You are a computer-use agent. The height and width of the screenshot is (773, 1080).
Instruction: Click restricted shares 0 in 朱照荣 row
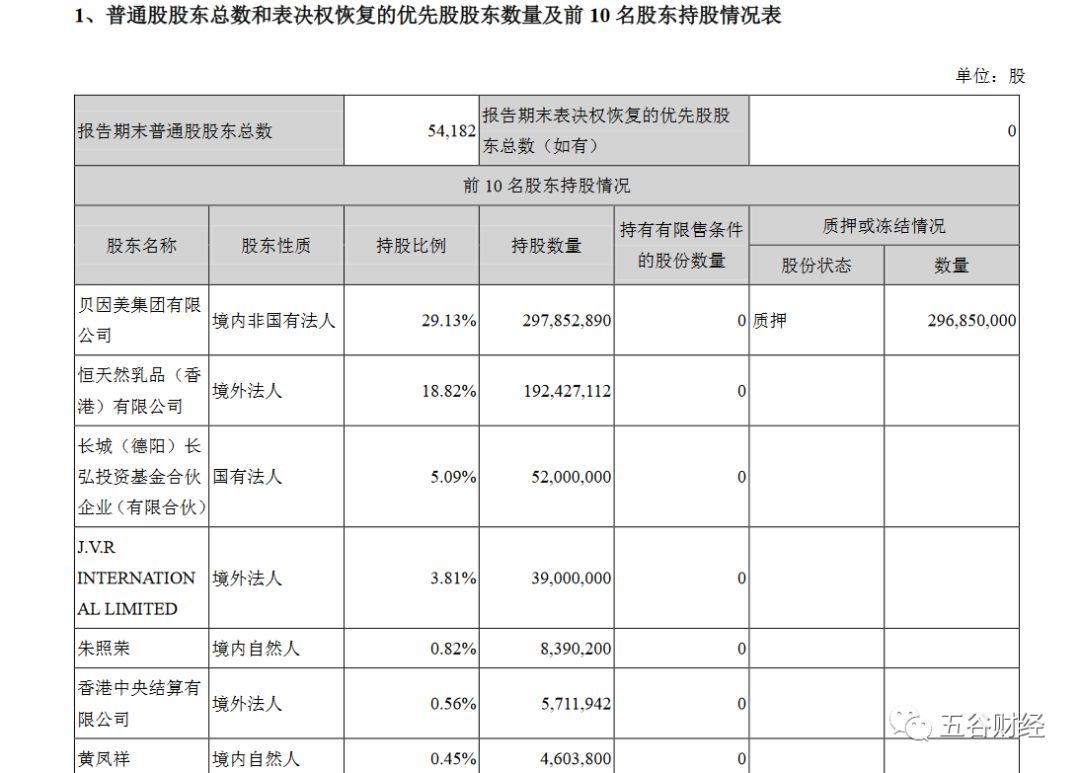pyautogui.click(x=742, y=649)
